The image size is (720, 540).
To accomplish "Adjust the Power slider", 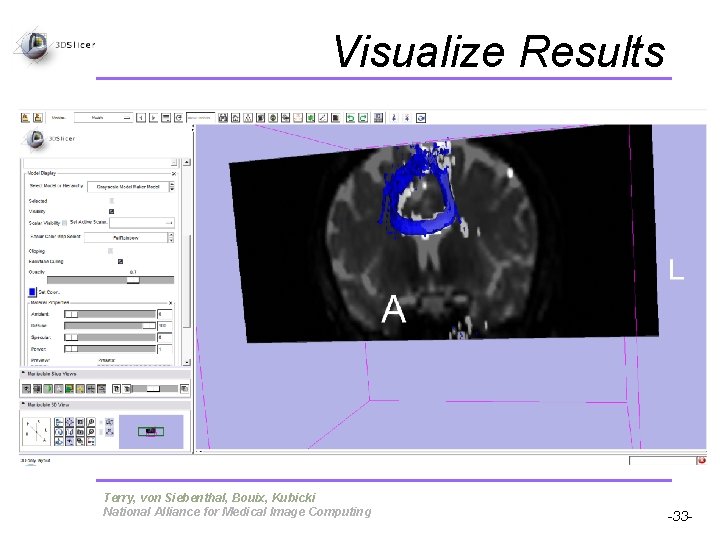I will click(110, 349).
